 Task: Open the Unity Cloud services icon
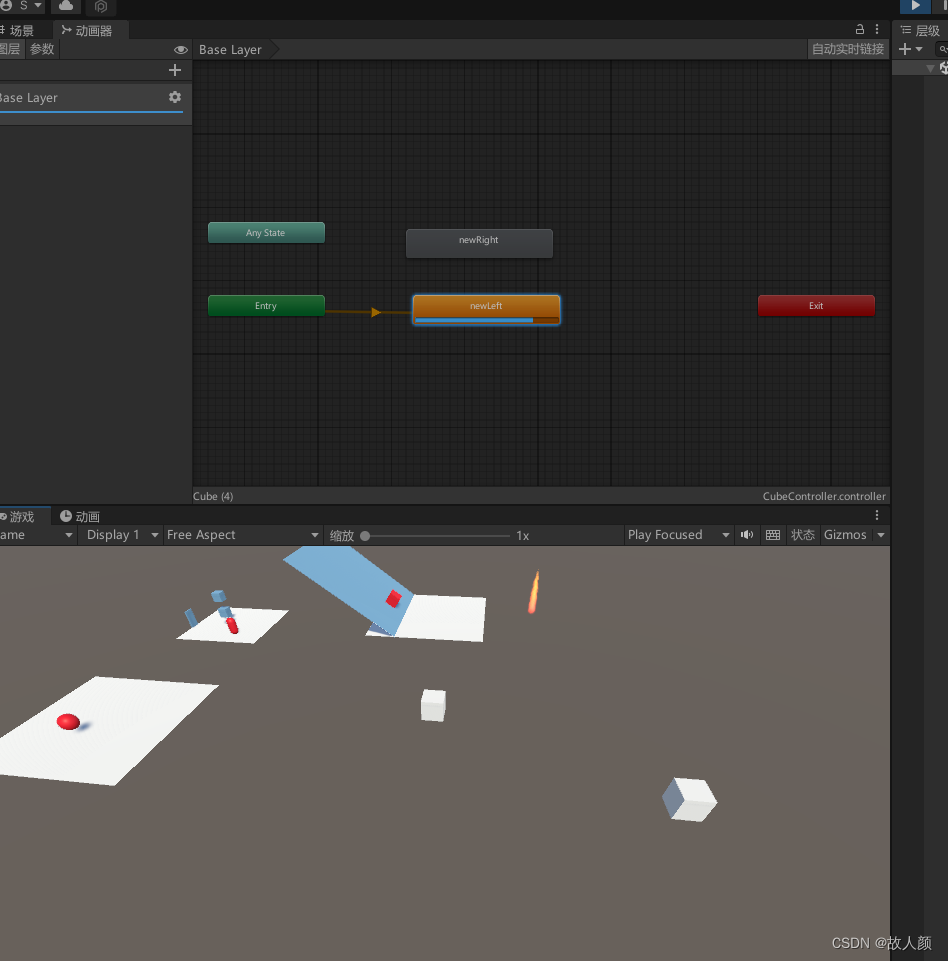point(65,7)
